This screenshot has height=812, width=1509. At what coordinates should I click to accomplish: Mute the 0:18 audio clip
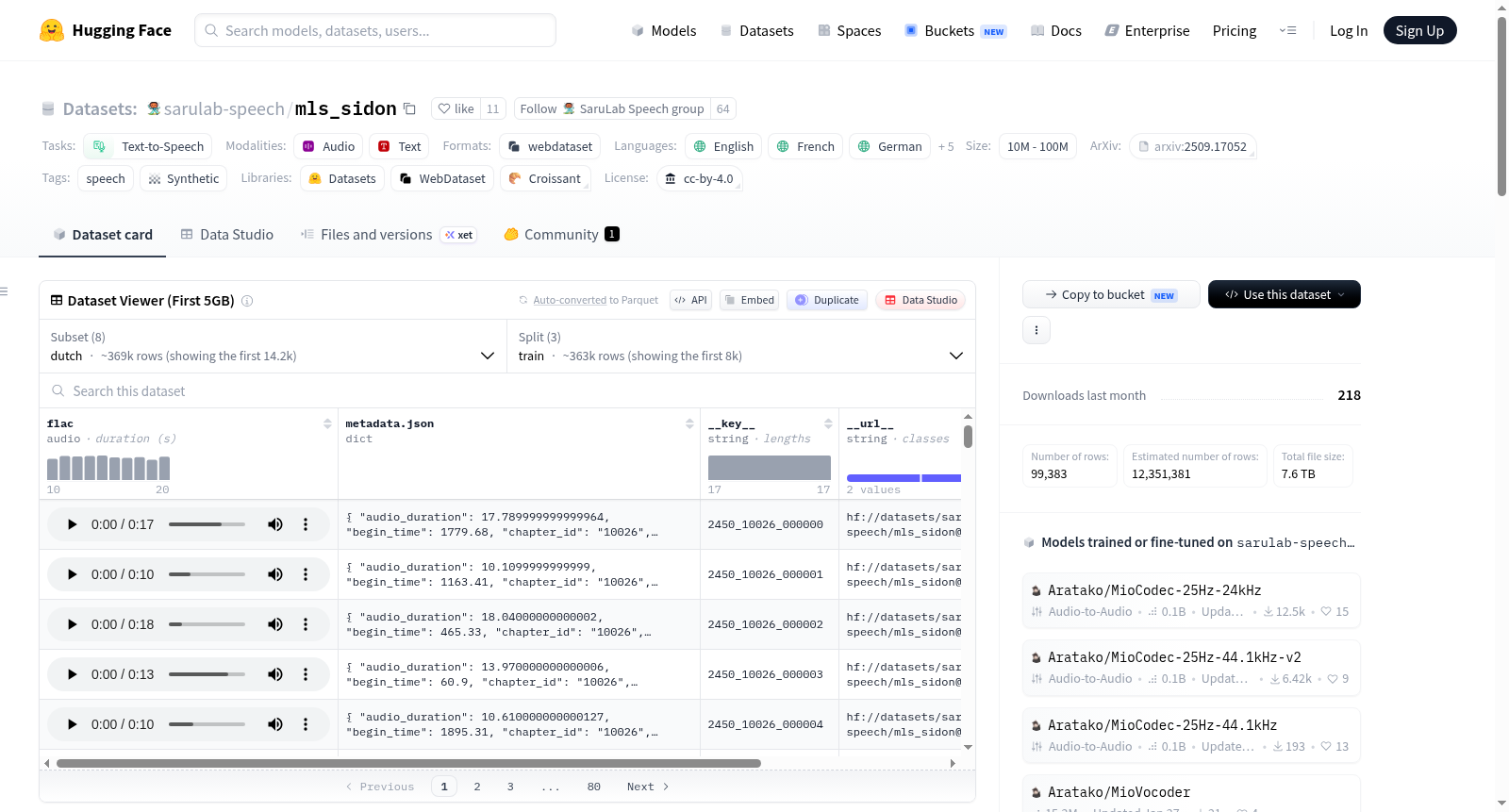point(275,624)
